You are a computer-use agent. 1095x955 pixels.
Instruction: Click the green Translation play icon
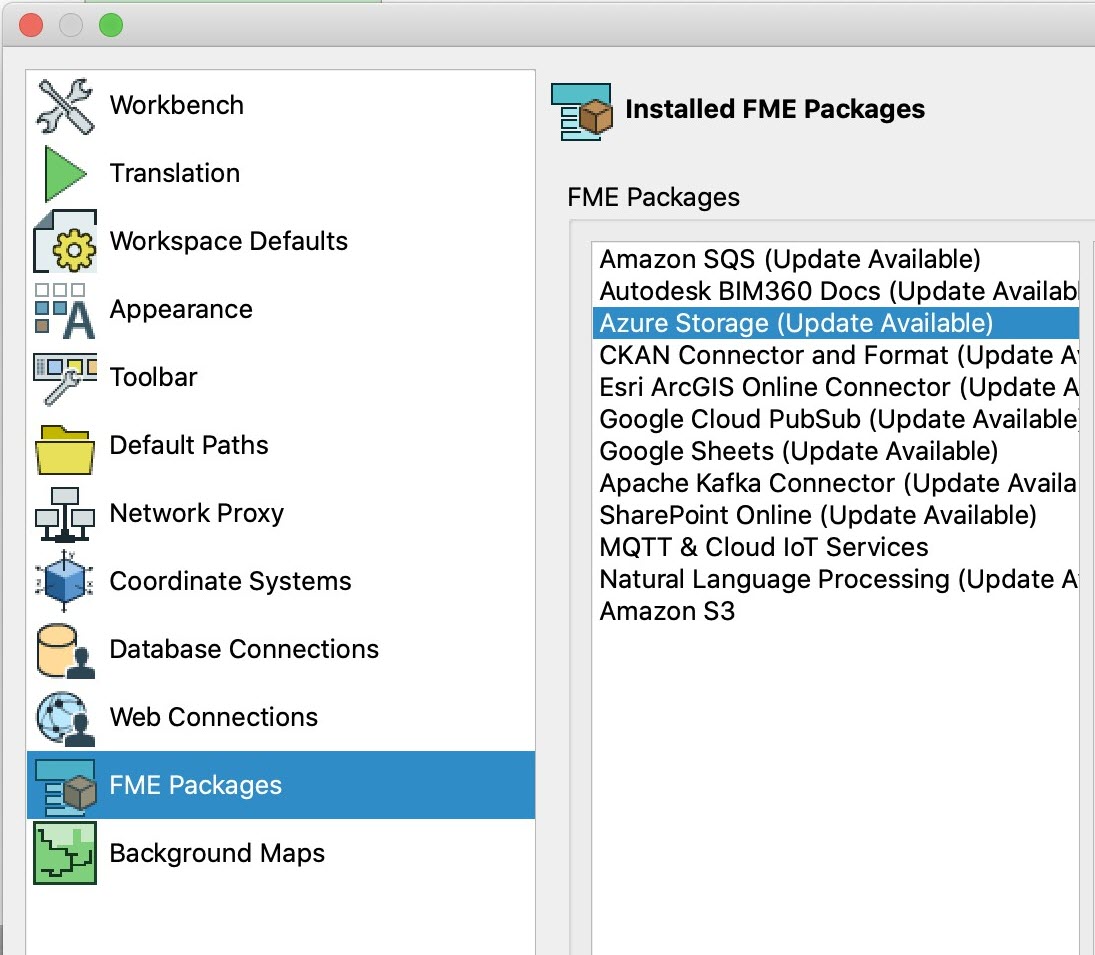coord(65,174)
